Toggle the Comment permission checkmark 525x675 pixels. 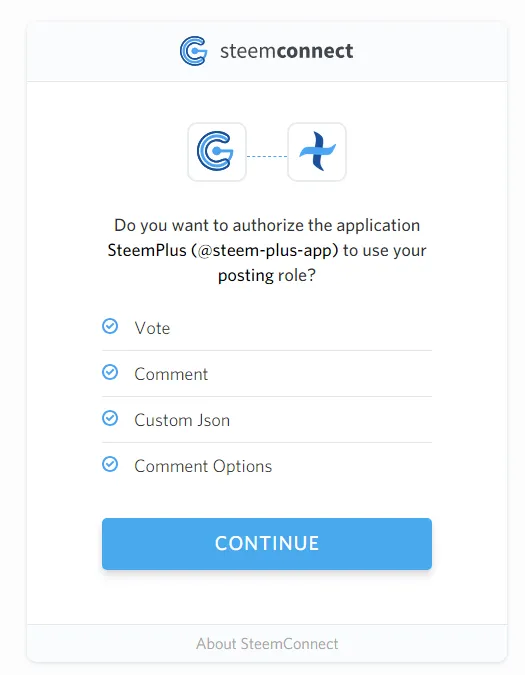tap(110, 372)
